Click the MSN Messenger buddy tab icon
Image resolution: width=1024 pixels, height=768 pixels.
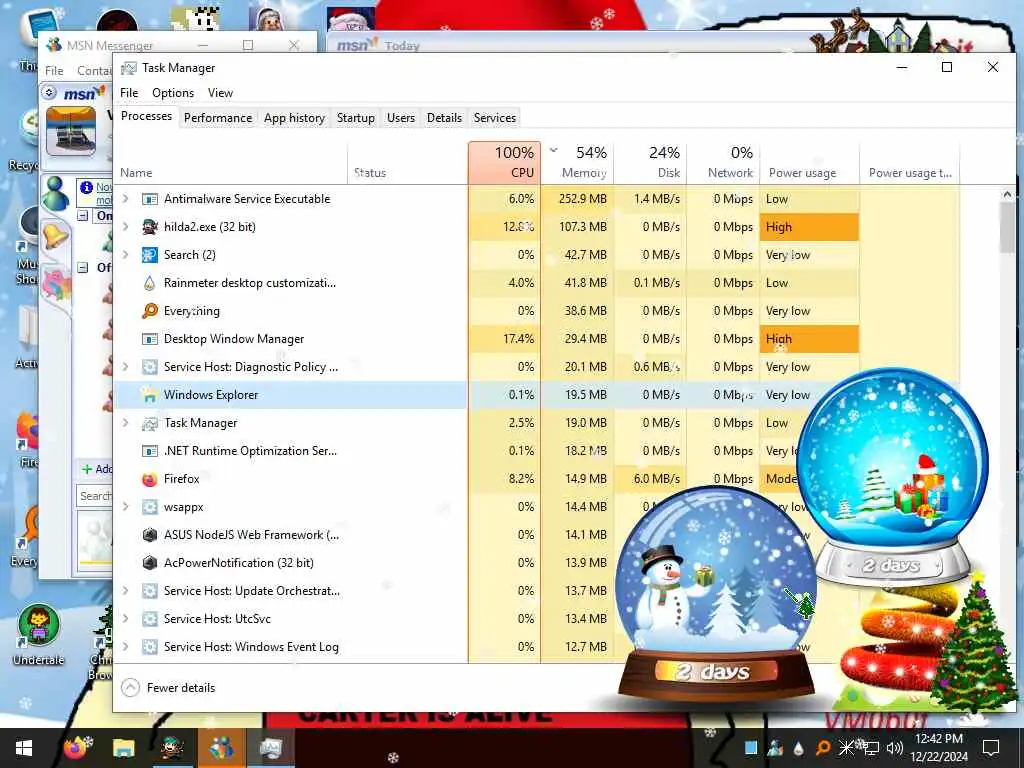56,194
